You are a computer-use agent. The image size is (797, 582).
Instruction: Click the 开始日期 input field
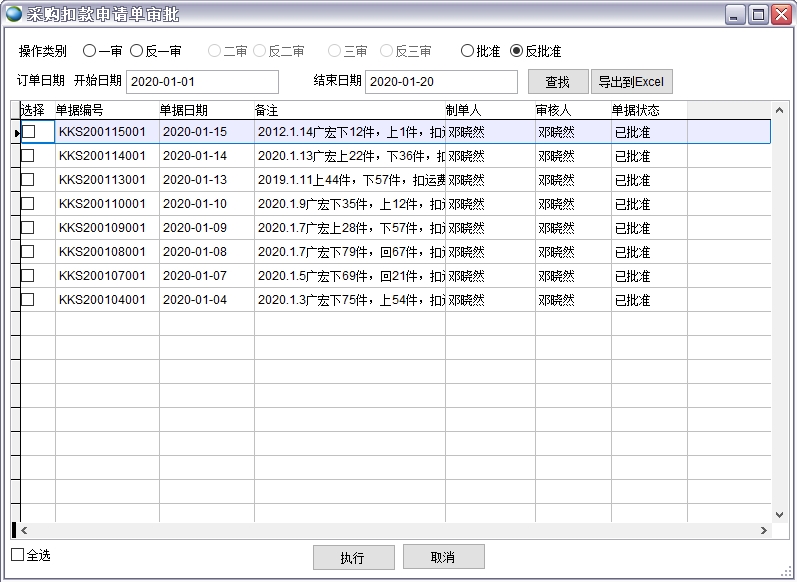202,82
